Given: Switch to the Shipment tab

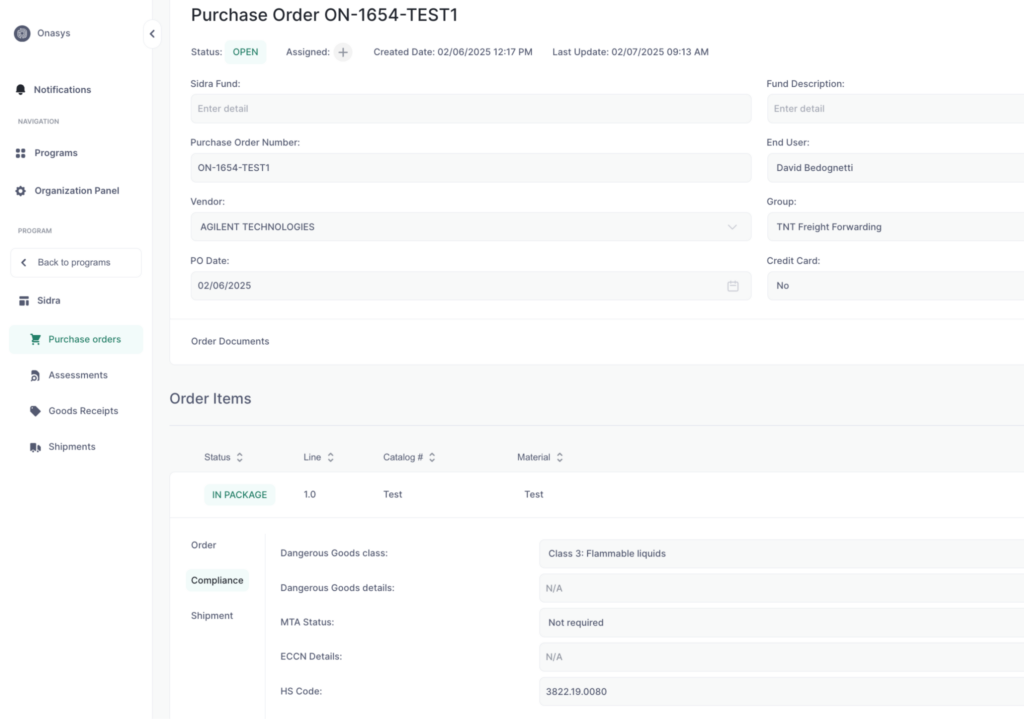Looking at the screenshot, I should coord(212,616).
